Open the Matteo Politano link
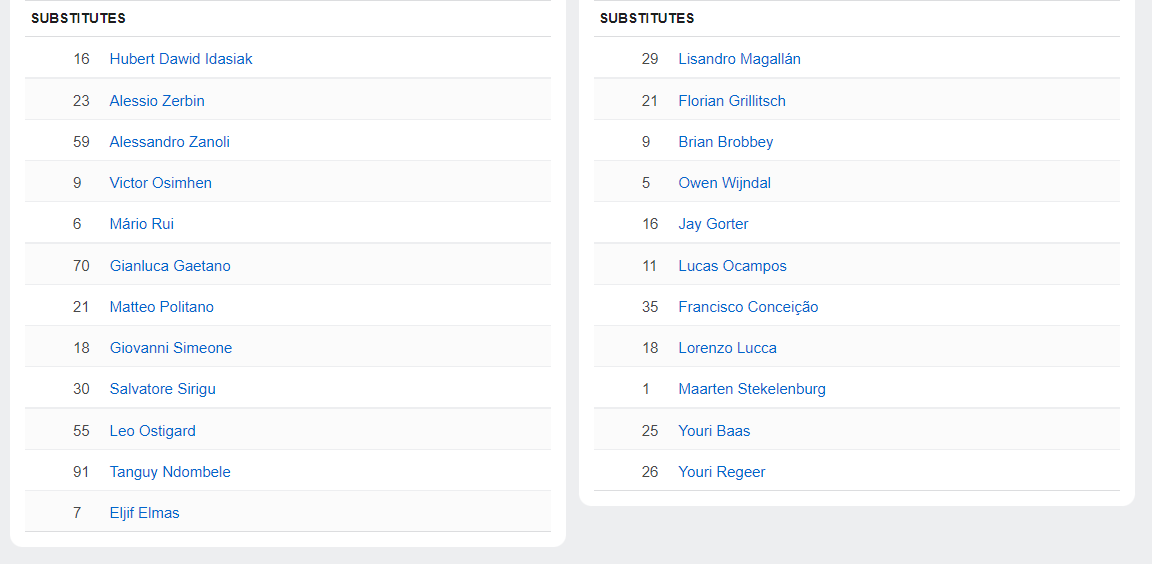 tap(161, 307)
